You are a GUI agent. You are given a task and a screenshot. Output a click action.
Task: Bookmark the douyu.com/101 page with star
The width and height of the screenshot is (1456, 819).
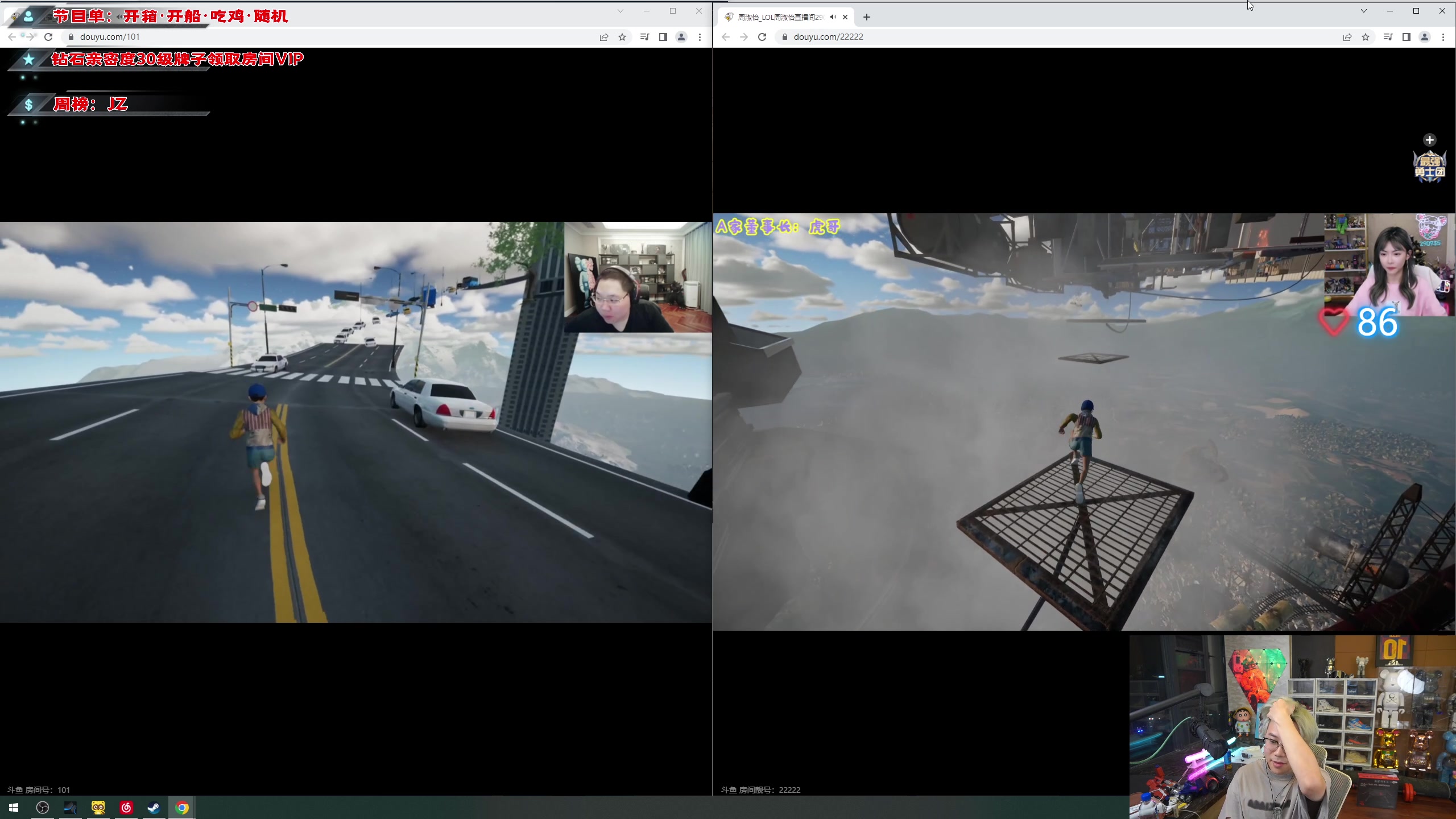click(622, 37)
